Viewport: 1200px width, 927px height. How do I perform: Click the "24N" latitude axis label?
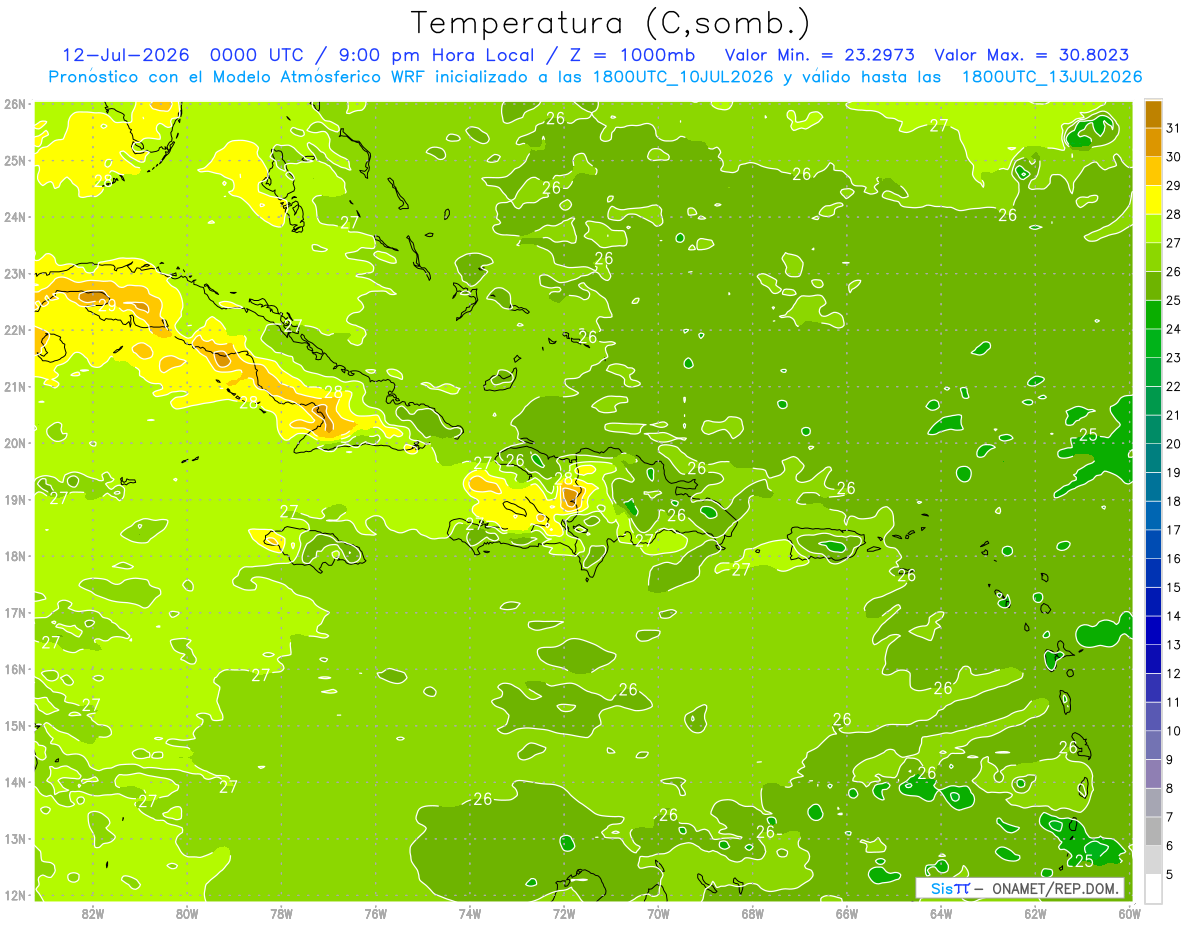coord(14,217)
